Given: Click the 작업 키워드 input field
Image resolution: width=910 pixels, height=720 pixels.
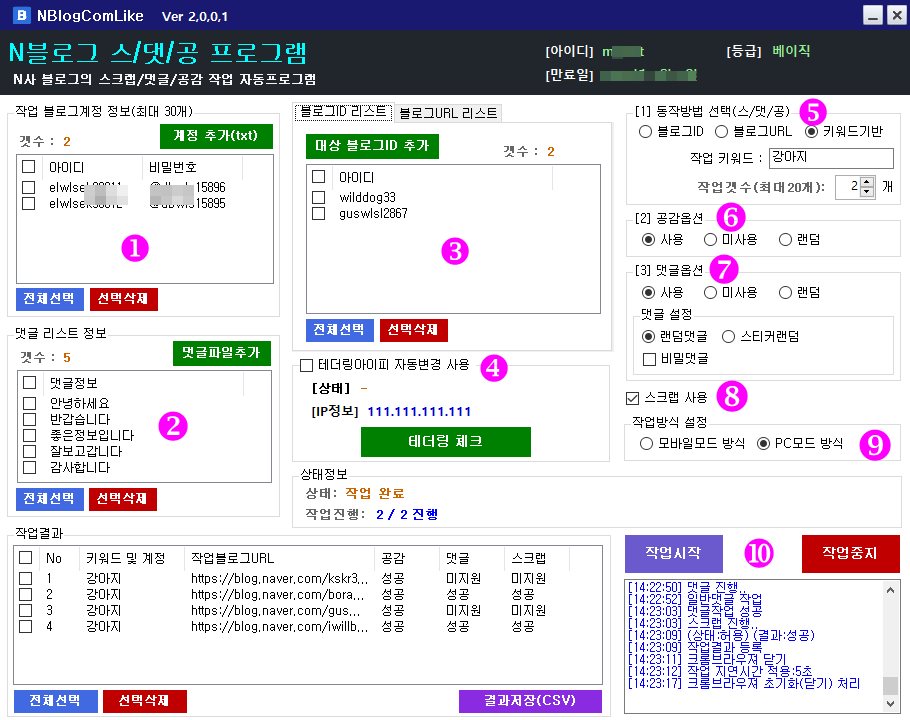Looking at the screenshot, I should tap(831, 158).
